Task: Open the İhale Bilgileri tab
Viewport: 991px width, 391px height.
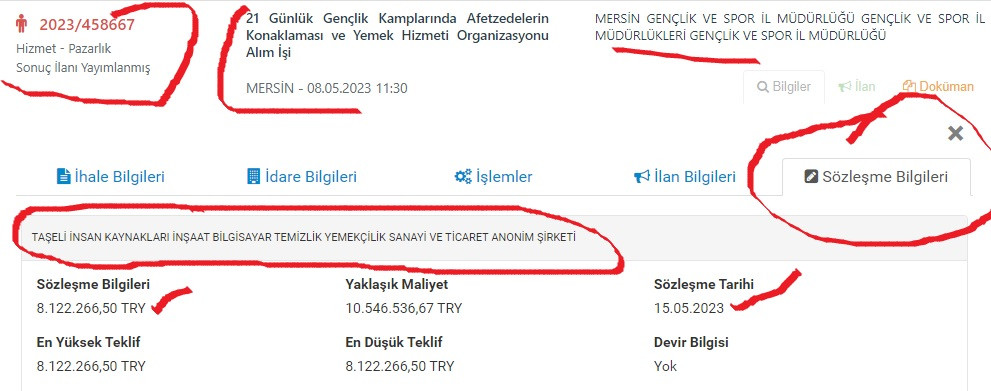Action: point(111,177)
